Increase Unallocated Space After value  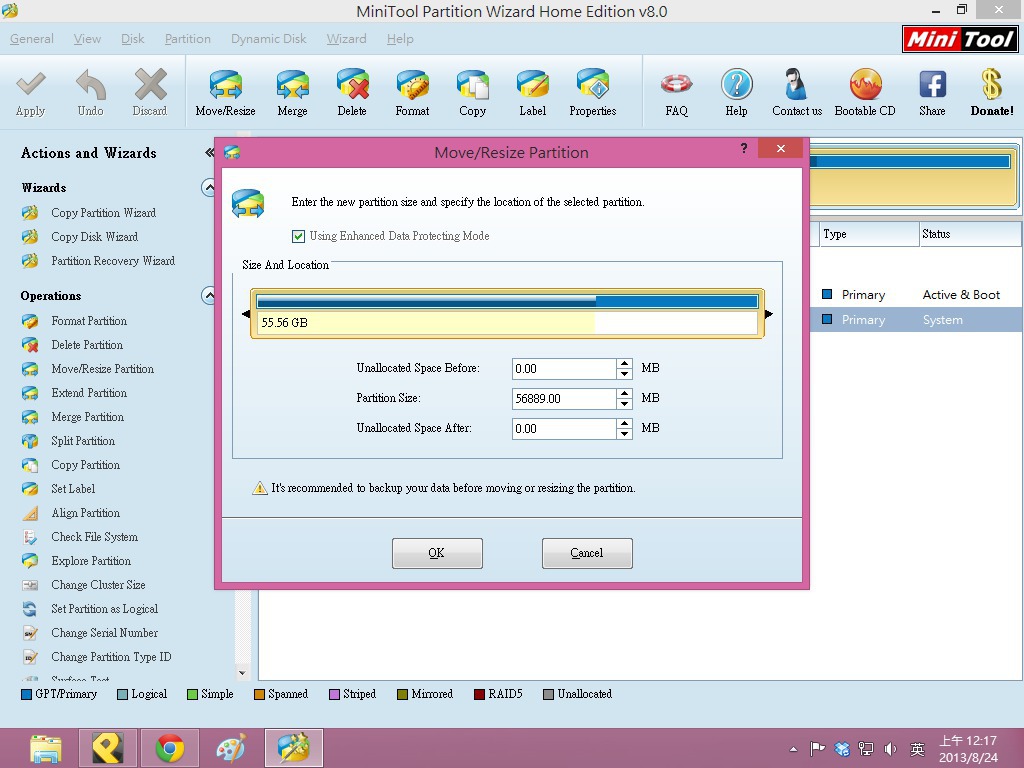point(625,424)
